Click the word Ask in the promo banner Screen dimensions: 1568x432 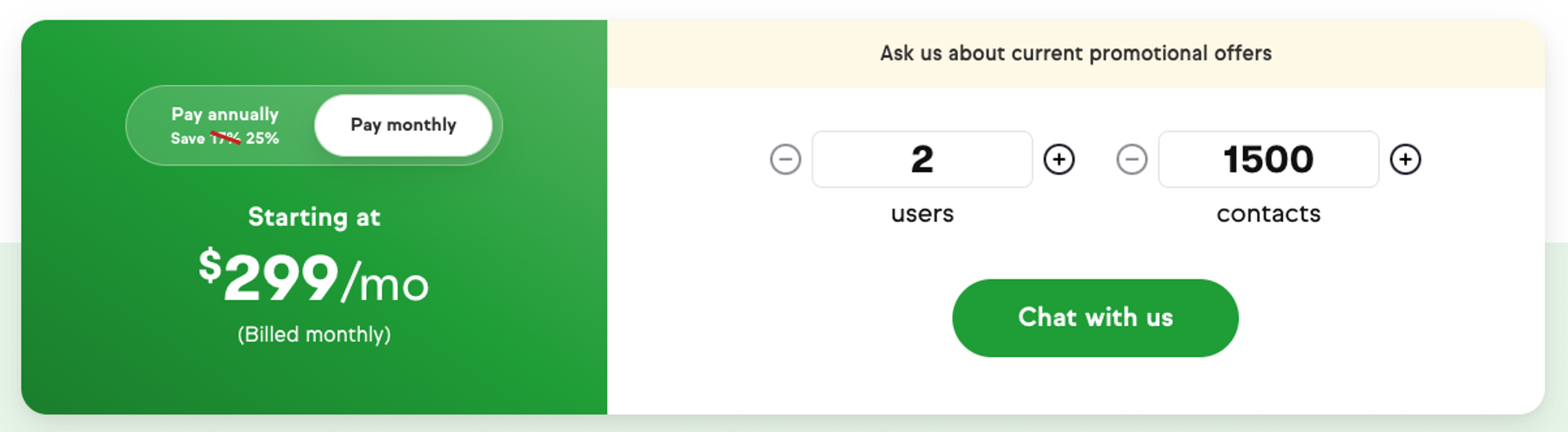898,54
